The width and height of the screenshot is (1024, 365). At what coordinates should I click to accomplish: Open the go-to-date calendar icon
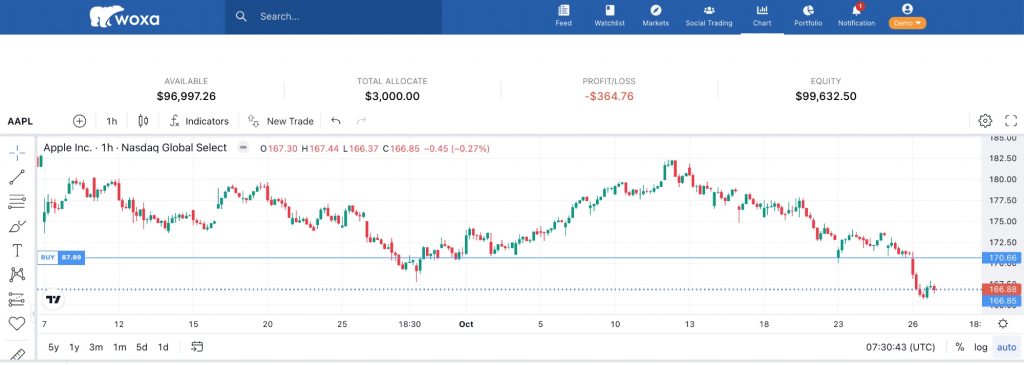pyautogui.click(x=197, y=347)
